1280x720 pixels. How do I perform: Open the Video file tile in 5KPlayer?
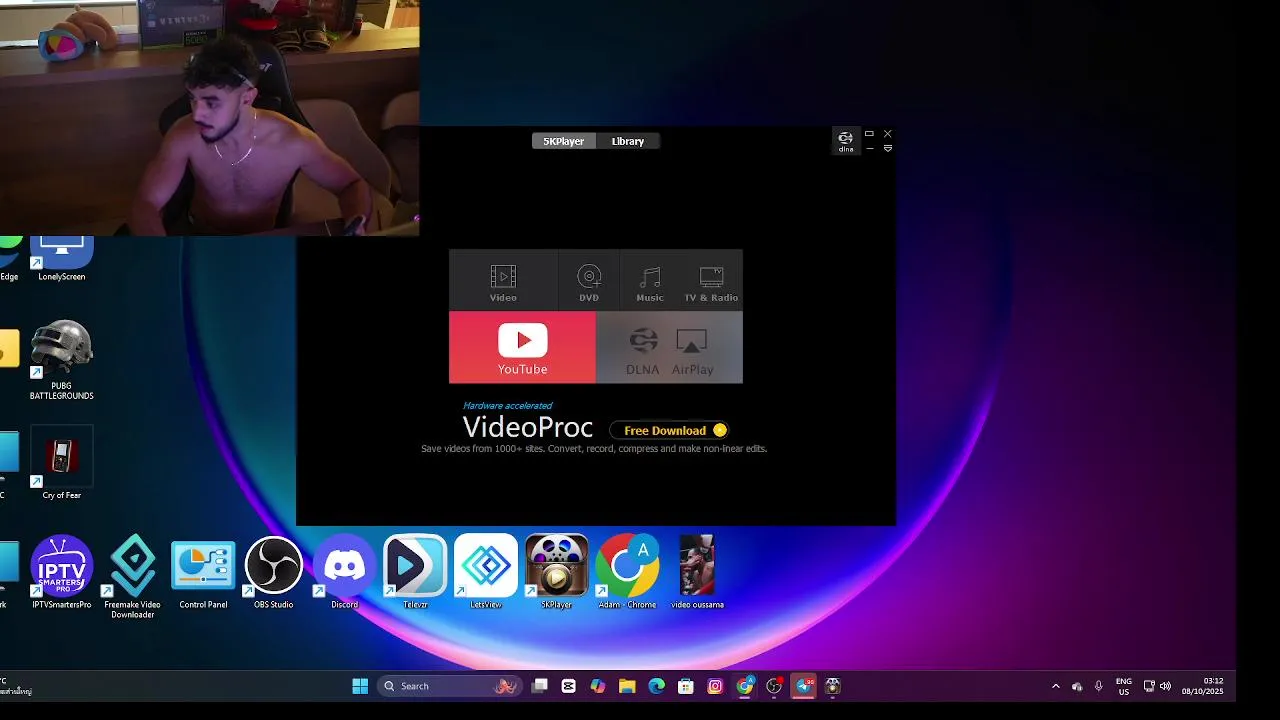(x=503, y=280)
